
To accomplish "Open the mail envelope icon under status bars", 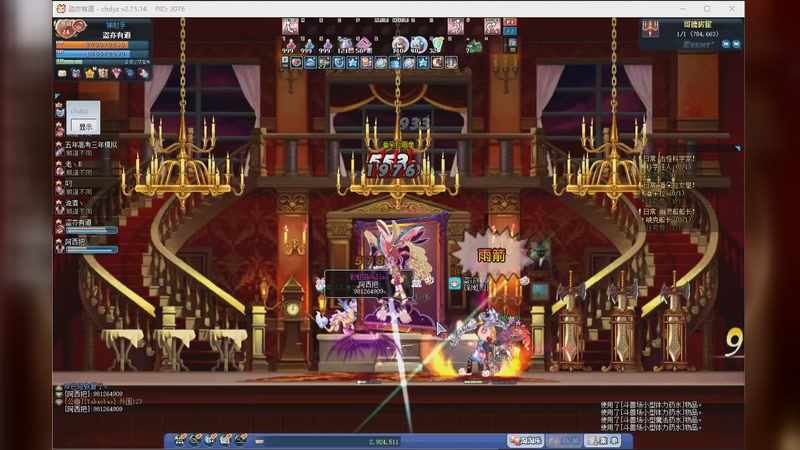I will (x=62, y=73).
